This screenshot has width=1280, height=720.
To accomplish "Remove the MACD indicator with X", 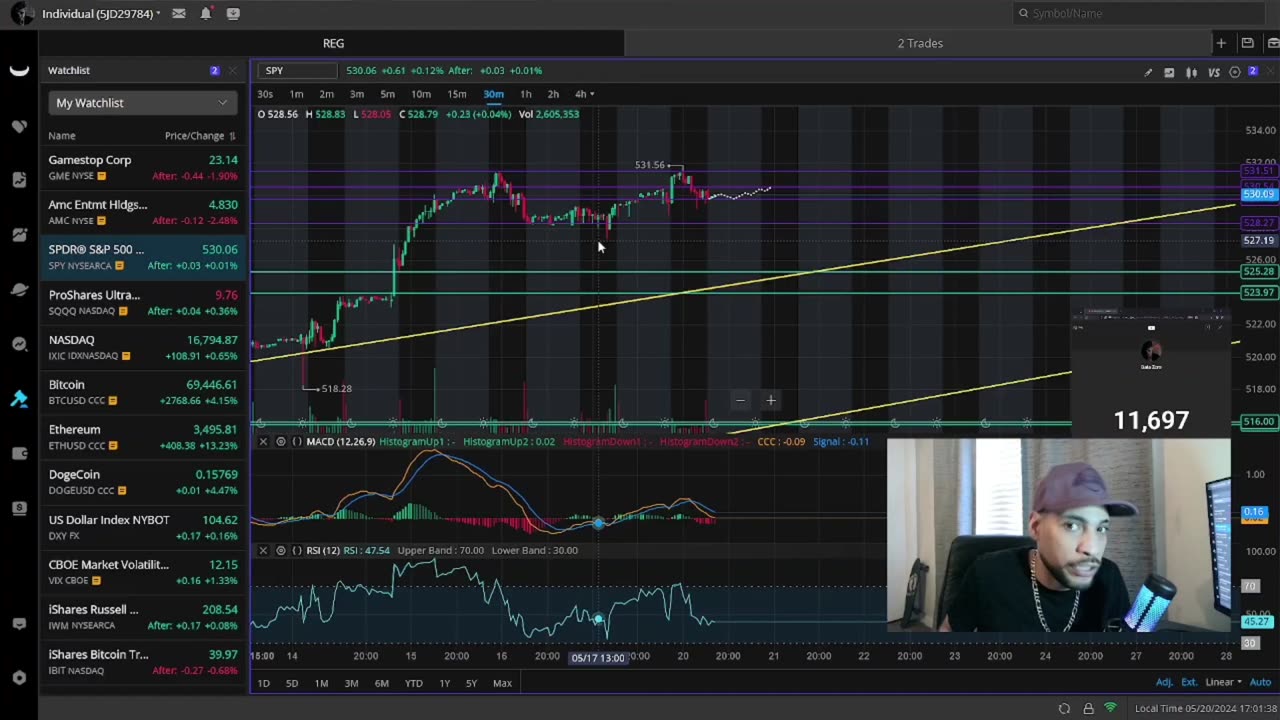I will 263,441.
